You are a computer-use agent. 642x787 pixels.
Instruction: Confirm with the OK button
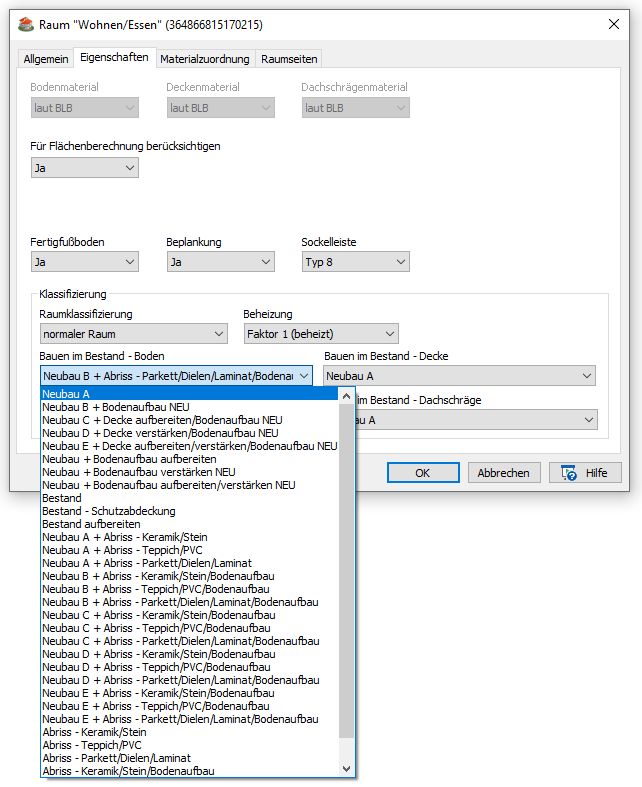(x=423, y=473)
